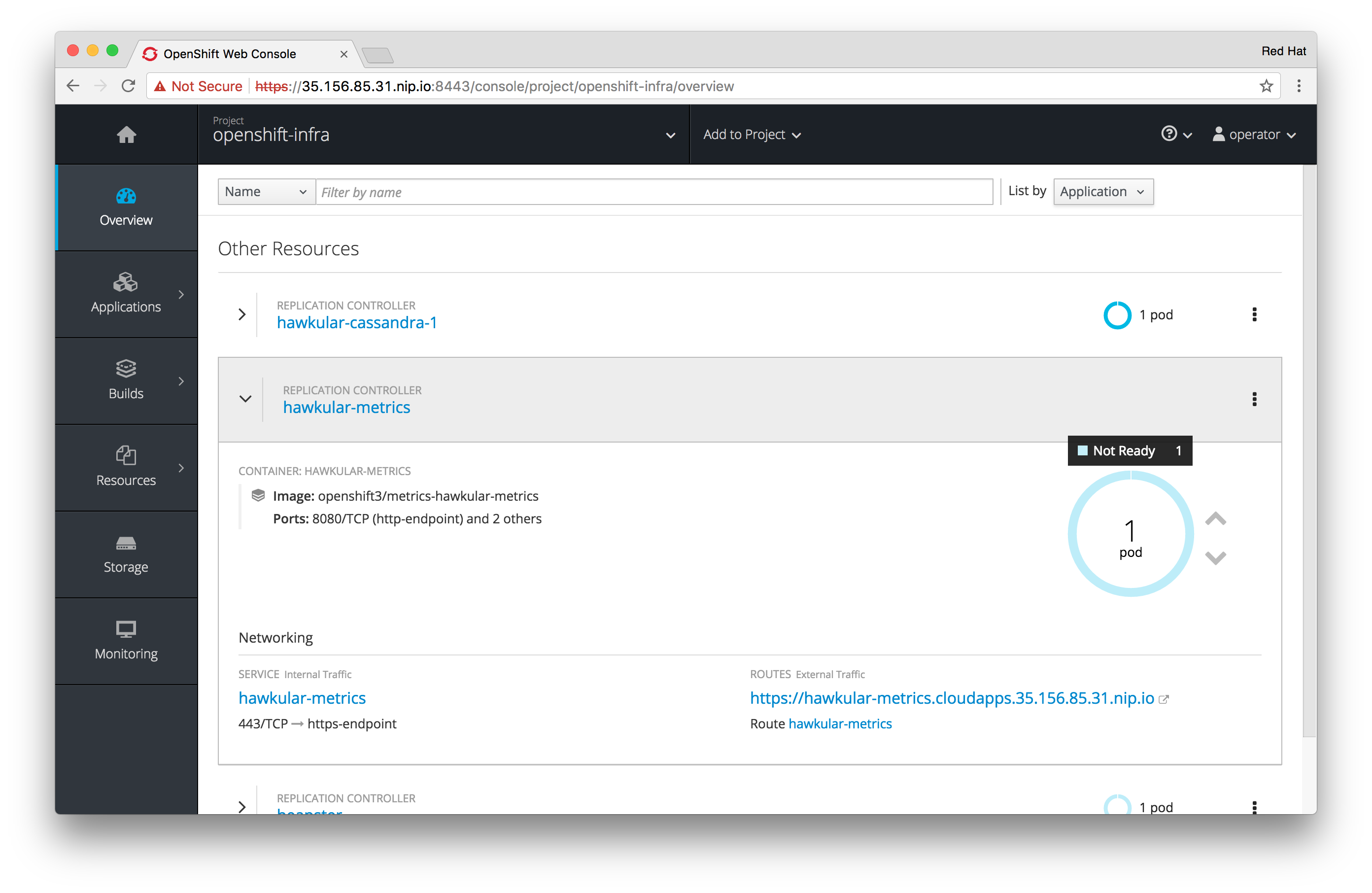Open kebab menu for hawkular-cassandra-1

(1254, 314)
